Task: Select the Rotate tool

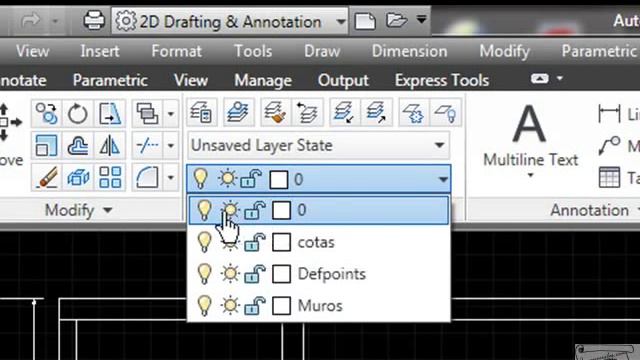Action: (x=78, y=113)
